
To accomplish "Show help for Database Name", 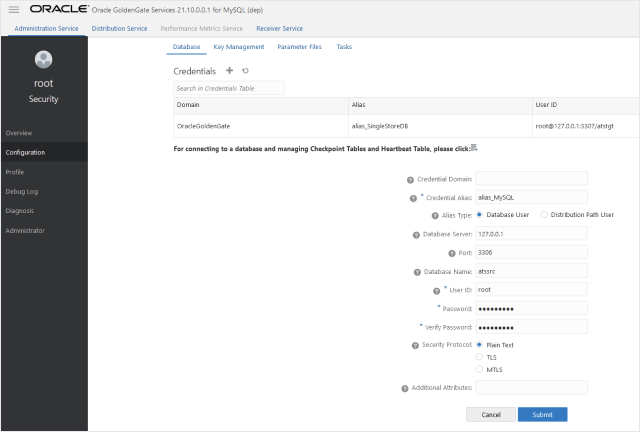I will (x=417, y=272).
